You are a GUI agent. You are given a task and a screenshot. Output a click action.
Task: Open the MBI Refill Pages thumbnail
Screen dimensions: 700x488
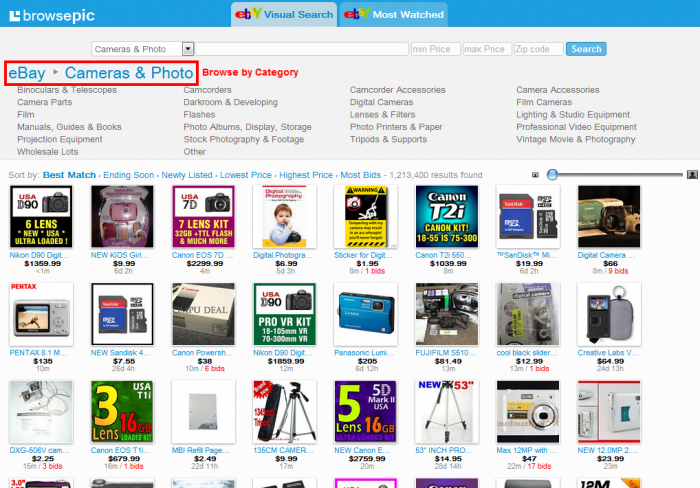(204, 412)
